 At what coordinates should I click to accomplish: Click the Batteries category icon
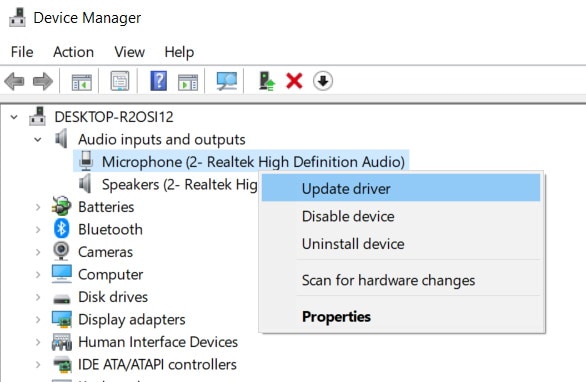pos(62,206)
